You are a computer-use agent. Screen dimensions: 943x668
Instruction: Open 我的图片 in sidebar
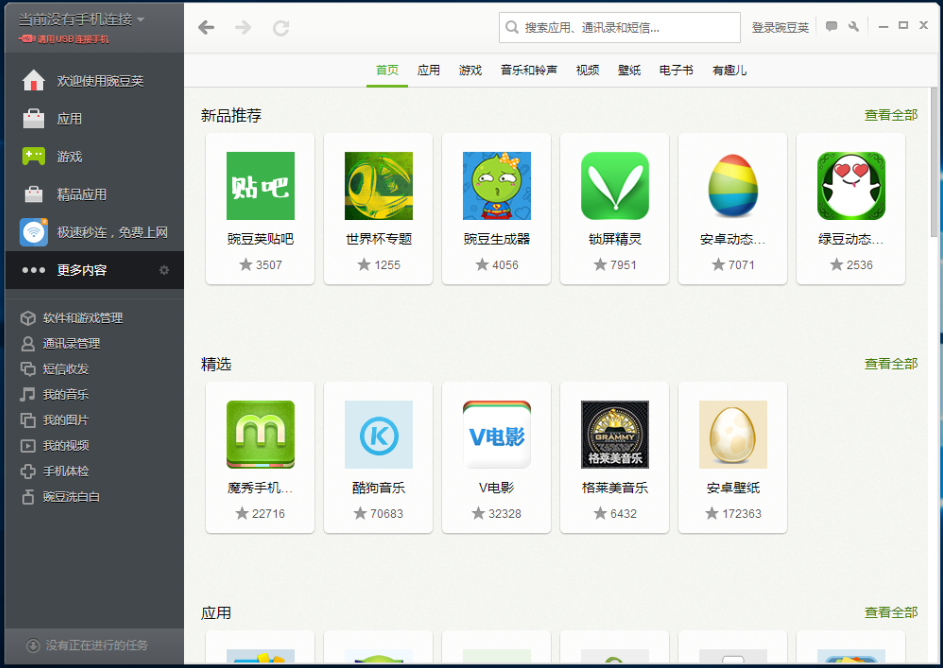[66, 420]
